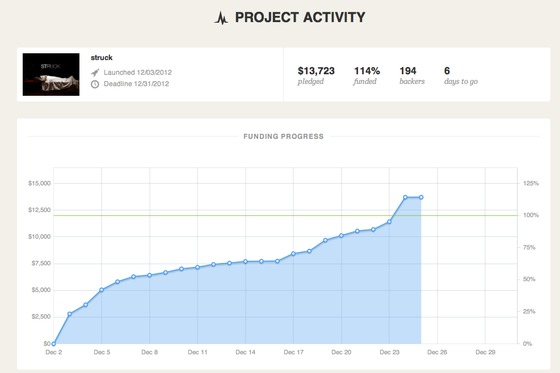560x373 pixels.
Task: Click the $5,000 axis label
Action: click(41, 290)
